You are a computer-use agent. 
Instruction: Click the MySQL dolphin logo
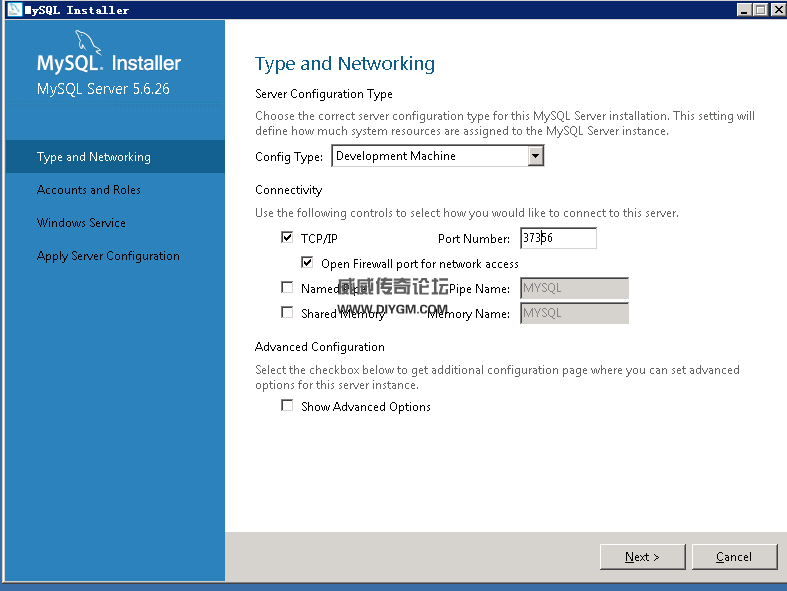point(88,42)
